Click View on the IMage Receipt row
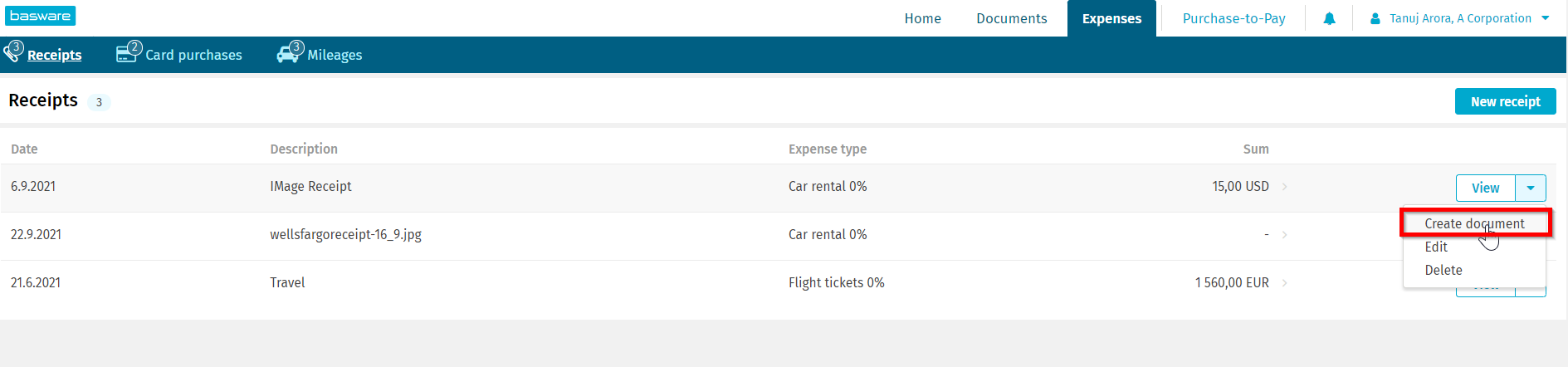Viewport: 1568px width, 367px height. 1485,188
